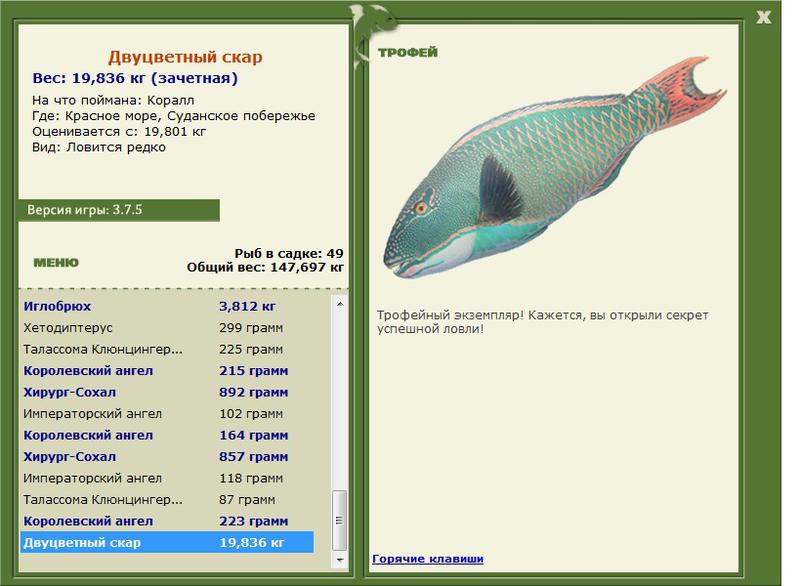Viewport: 800px width, 586px height.
Task: Click the Оценивается с: 19,801 кг line
Action: click(x=119, y=132)
